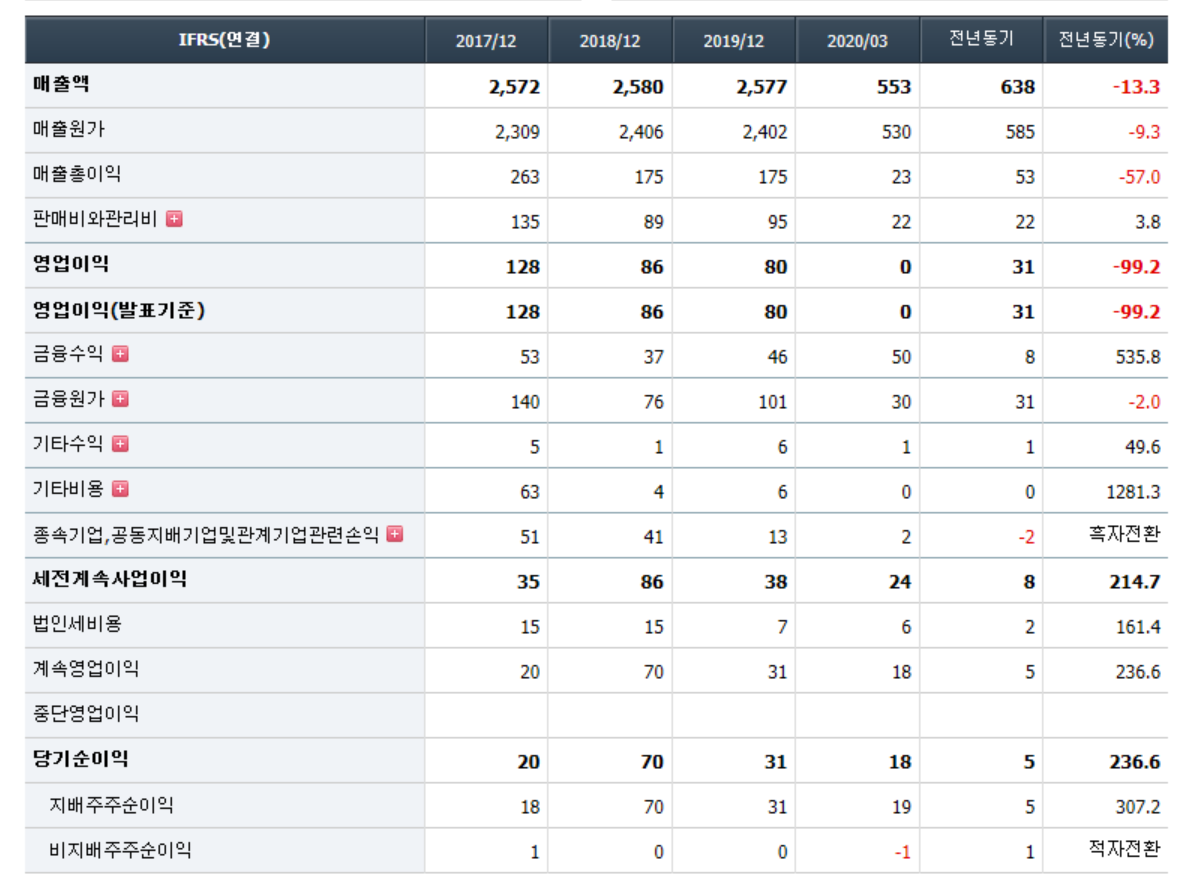Image resolution: width=1188 pixels, height=889 pixels.
Task: Click the 553 revenue value for 2020/03
Action: click(894, 87)
